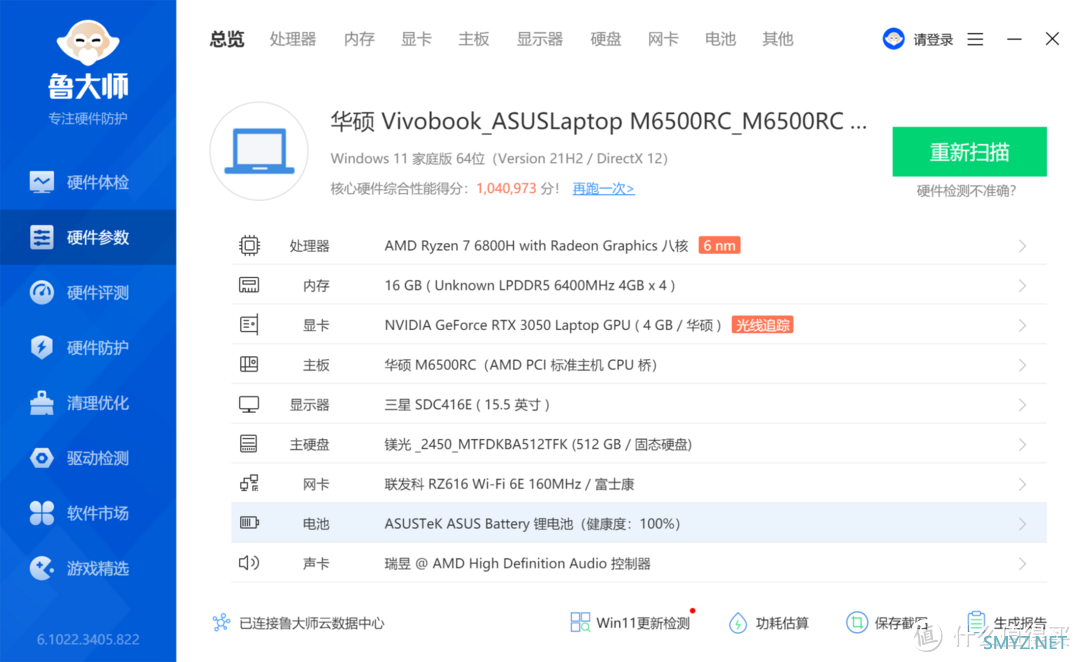Open 清理优化 broom icon
Image resolution: width=1080 pixels, height=662 pixels.
(41, 402)
